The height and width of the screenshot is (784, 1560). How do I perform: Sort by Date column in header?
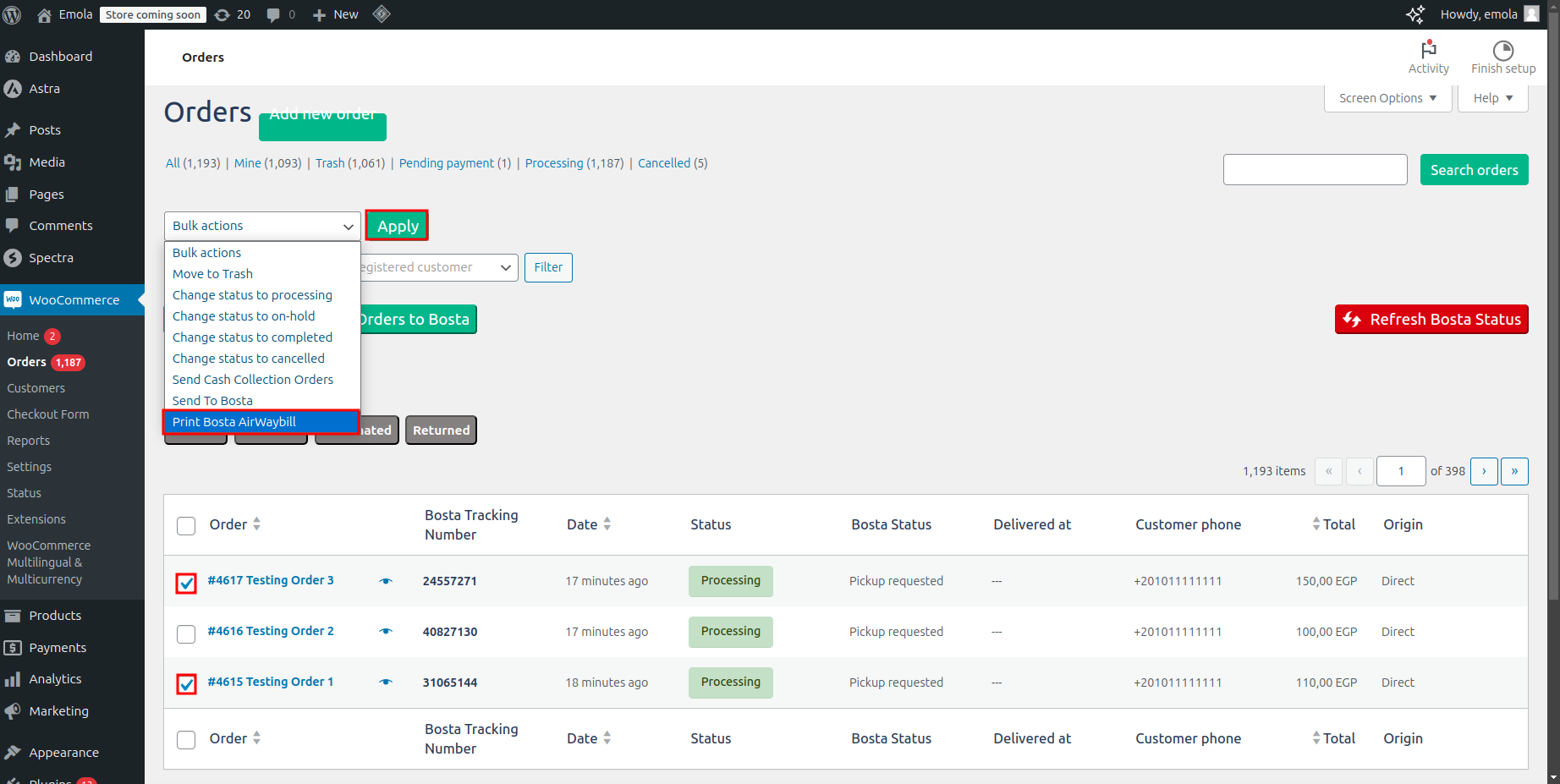pyautogui.click(x=589, y=524)
